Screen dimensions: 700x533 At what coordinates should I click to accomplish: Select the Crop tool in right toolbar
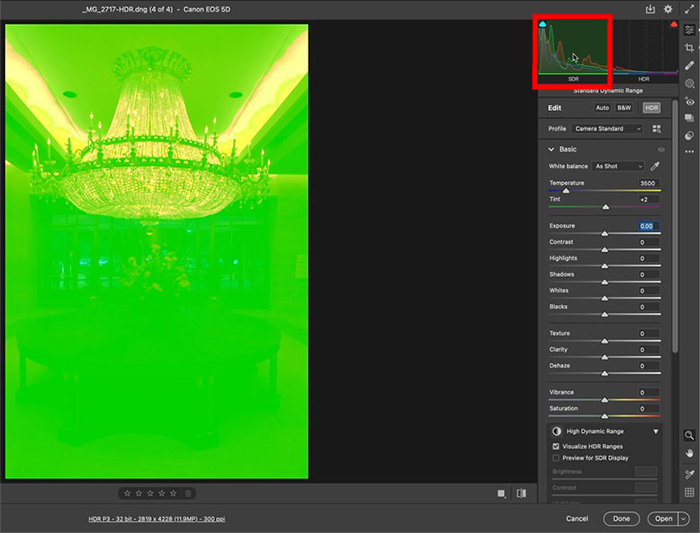pyautogui.click(x=690, y=47)
